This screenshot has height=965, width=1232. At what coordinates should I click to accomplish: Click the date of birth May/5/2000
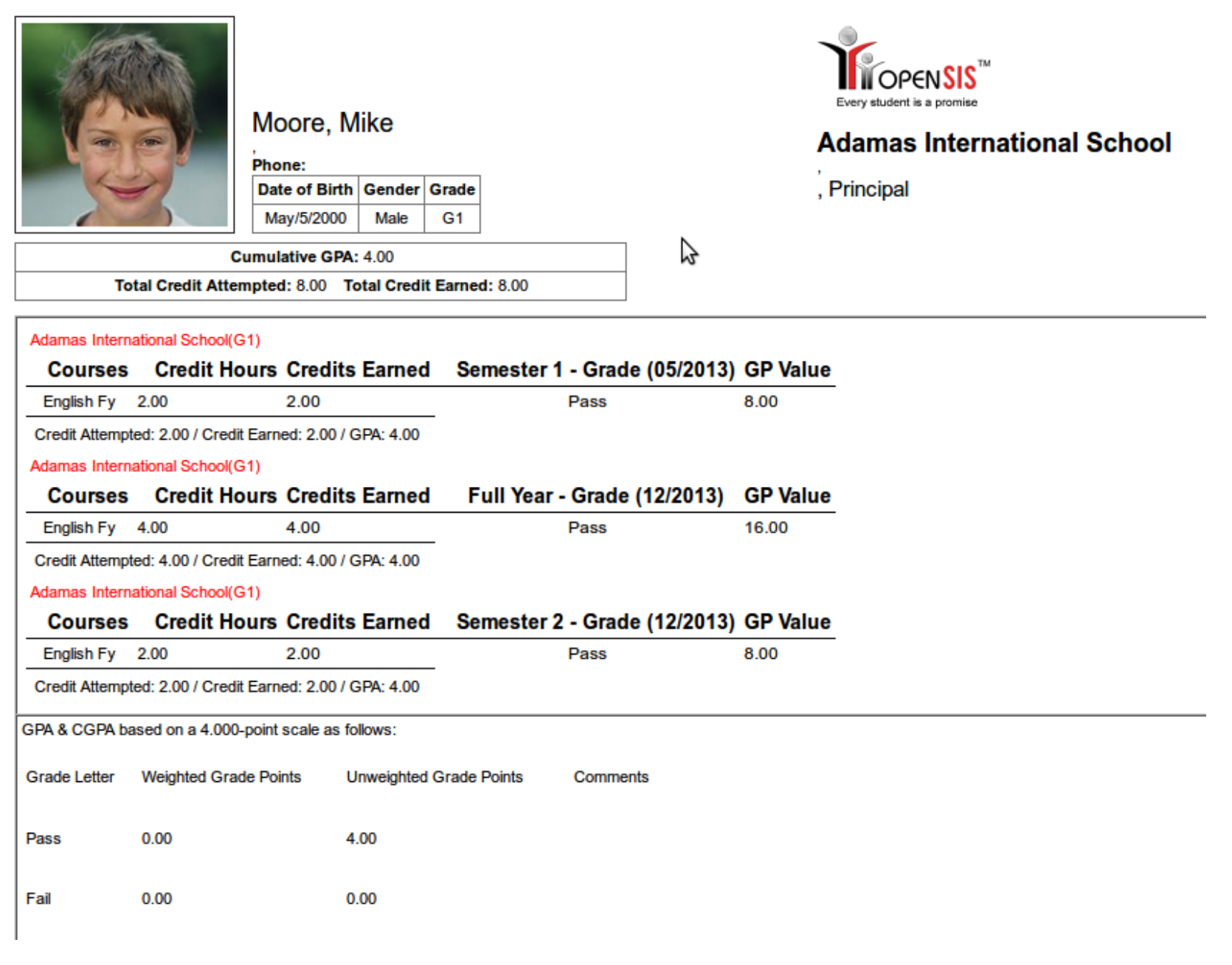[x=305, y=218]
